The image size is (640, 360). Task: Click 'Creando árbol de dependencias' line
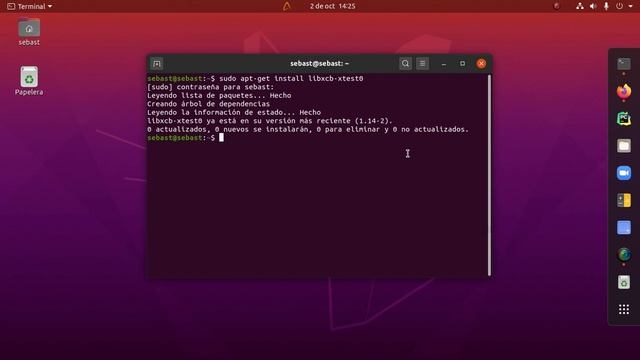point(209,104)
